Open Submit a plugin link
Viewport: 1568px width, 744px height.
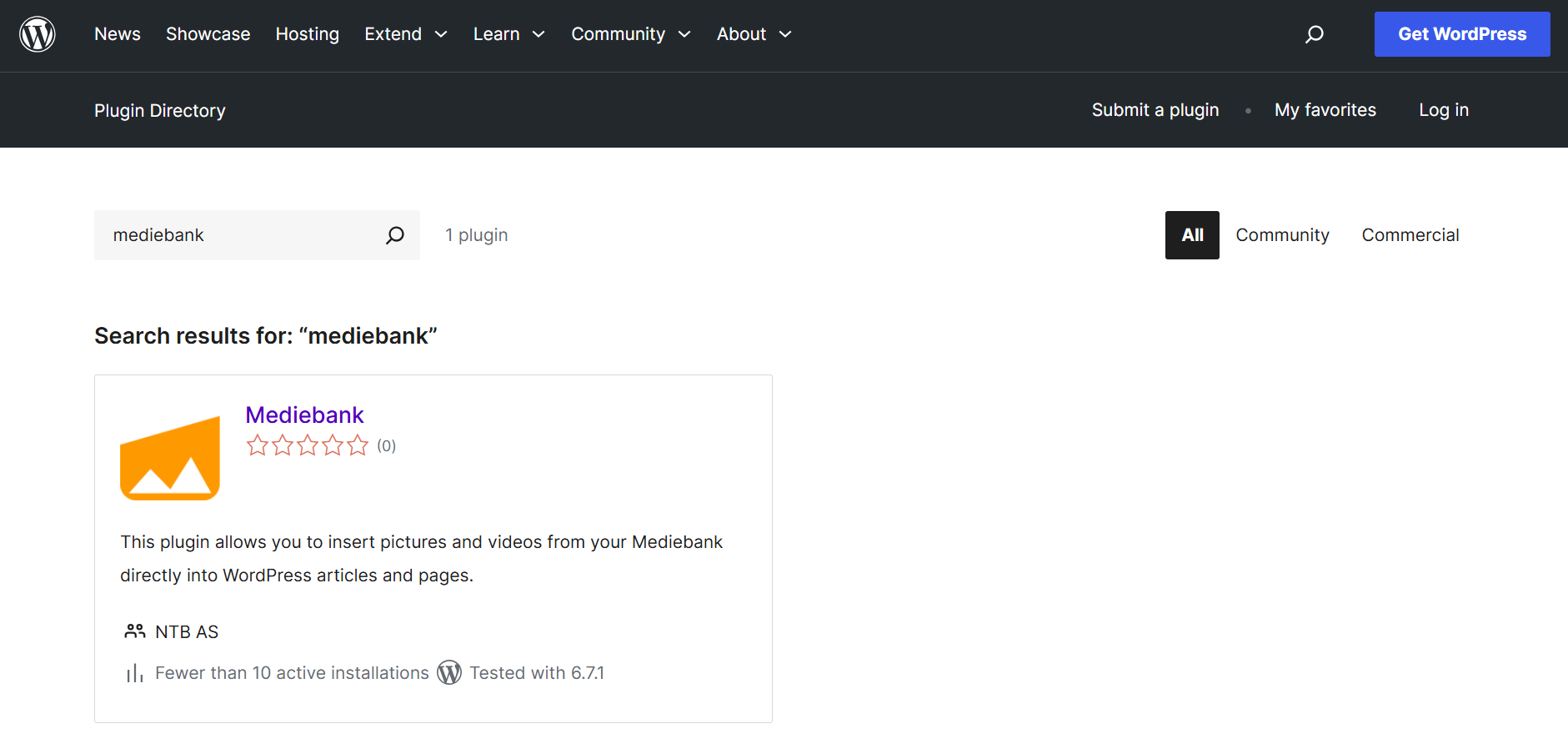pos(1155,110)
